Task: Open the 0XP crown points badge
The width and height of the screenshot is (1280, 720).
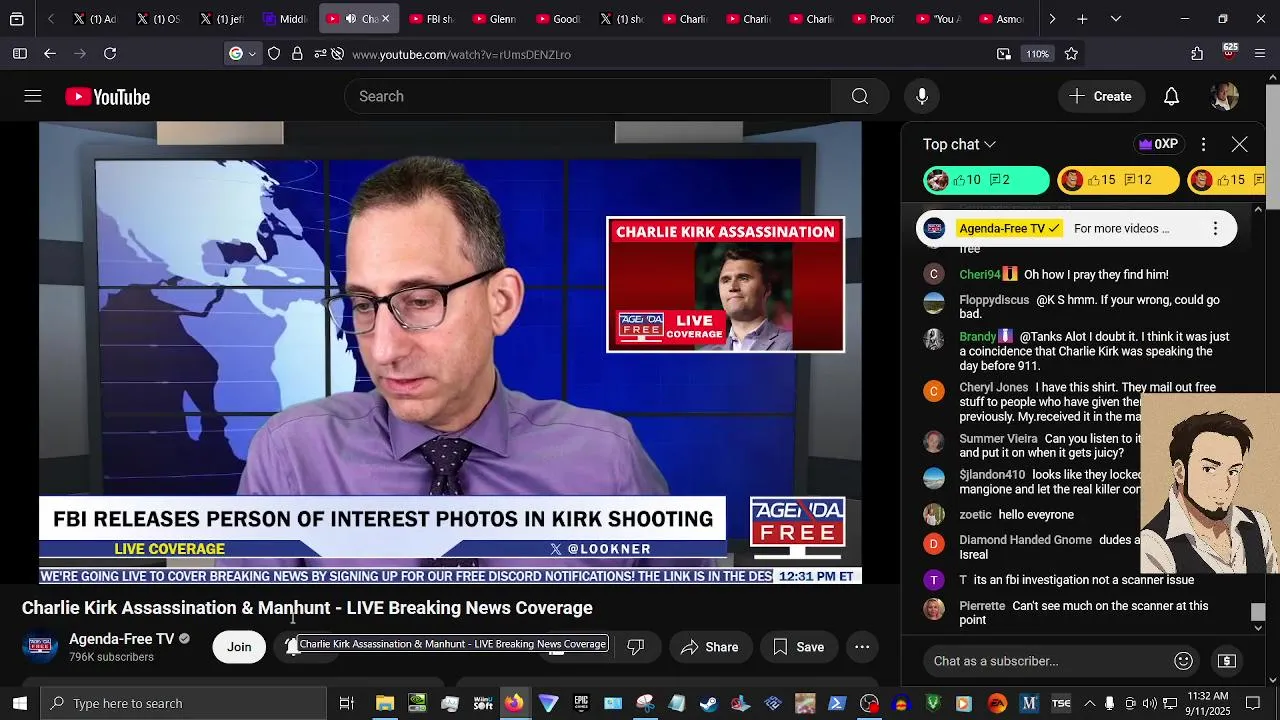Action: [x=1158, y=144]
